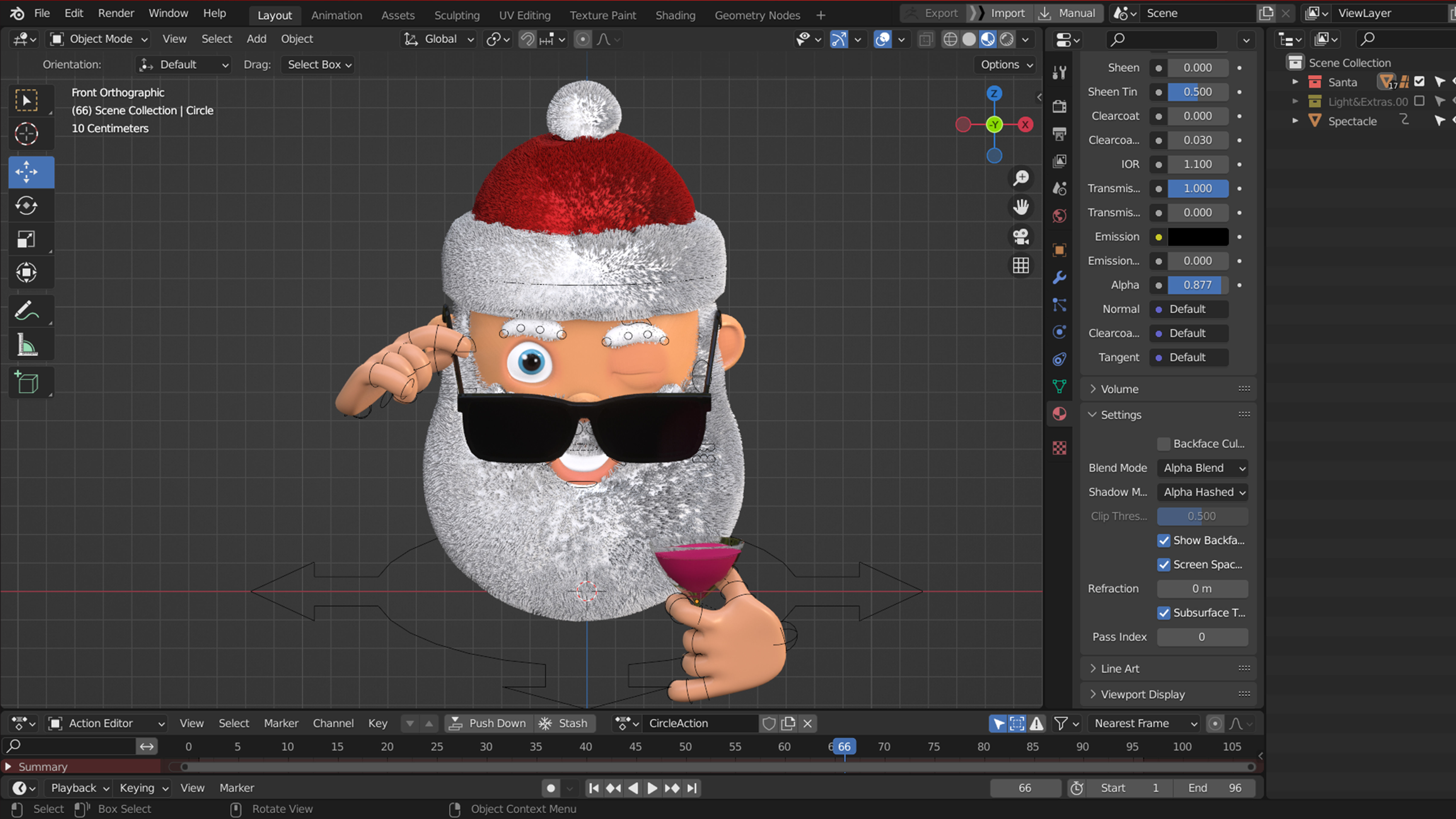Screen dimensions: 1456x819
Task: Click the viewport zoom magnifier icon
Action: click(x=1021, y=178)
